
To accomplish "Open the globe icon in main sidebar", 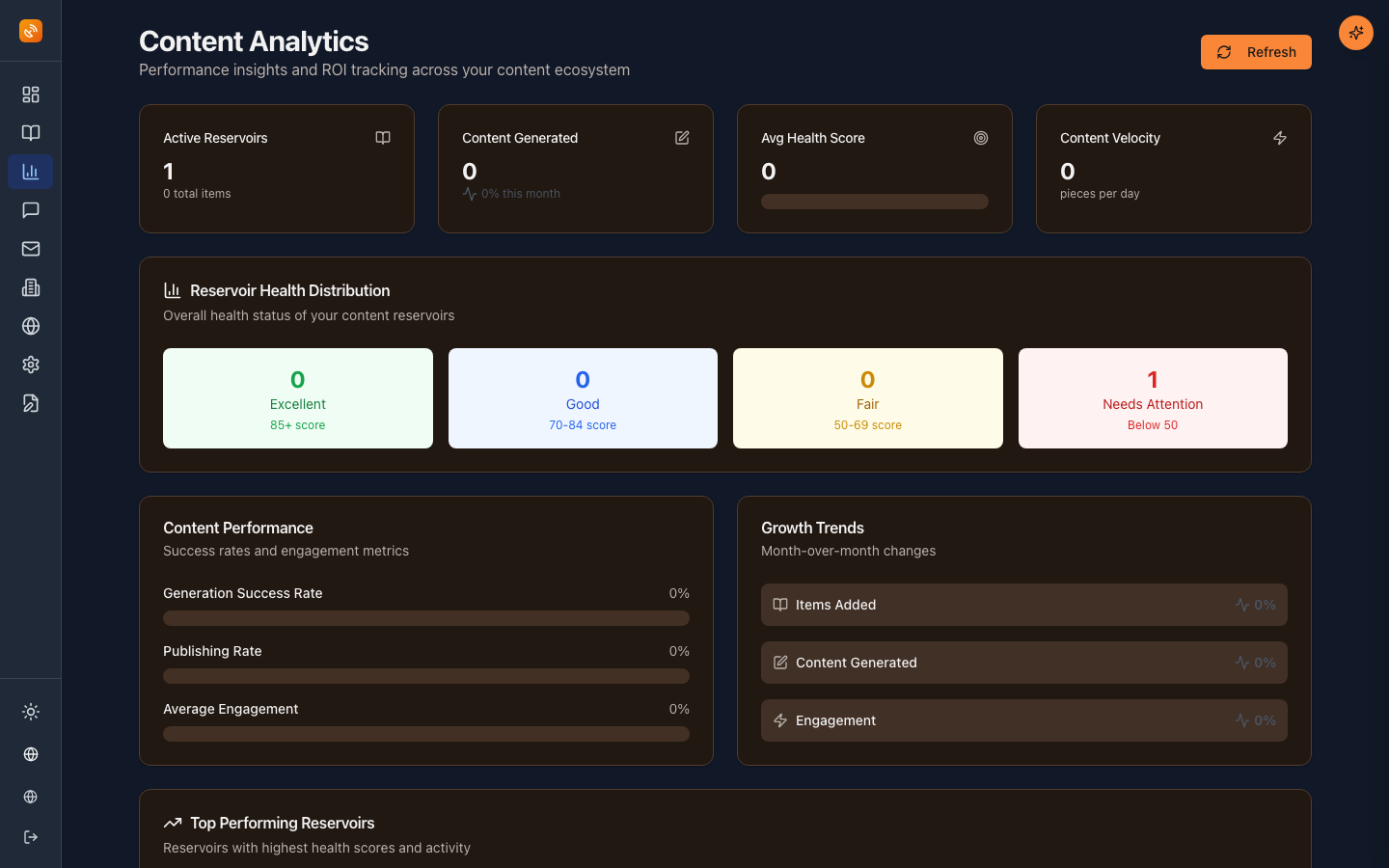I will [30, 326].
